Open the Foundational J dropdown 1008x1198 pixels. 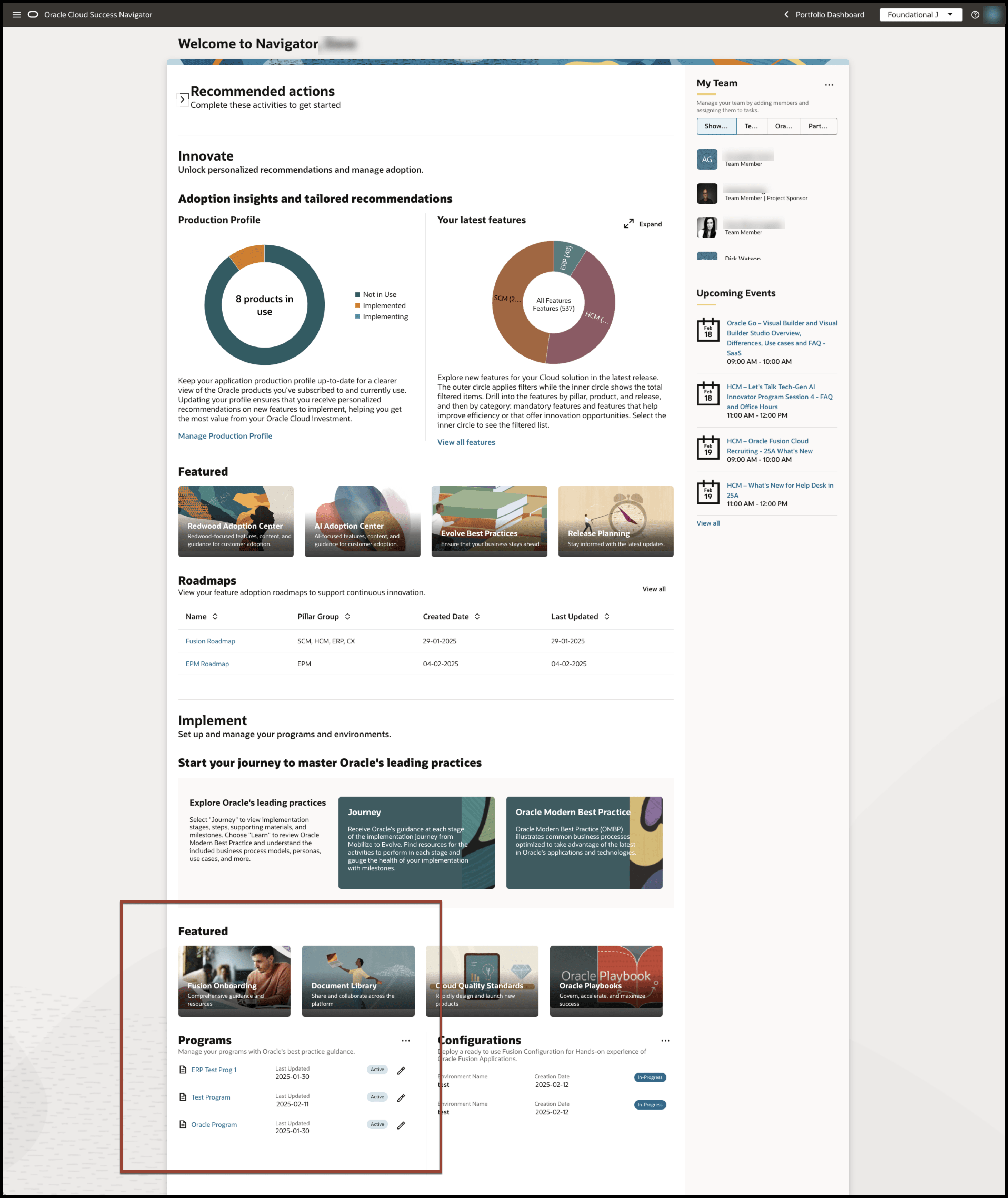click(920, 15)
